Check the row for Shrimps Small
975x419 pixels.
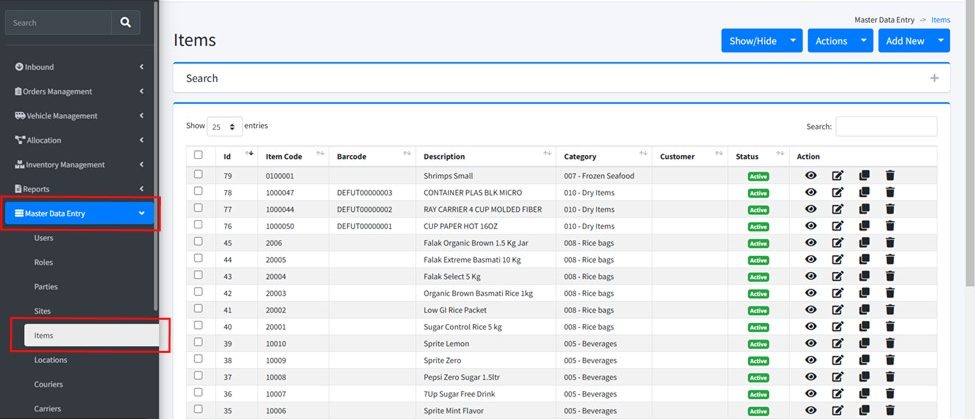click(198, 175)
